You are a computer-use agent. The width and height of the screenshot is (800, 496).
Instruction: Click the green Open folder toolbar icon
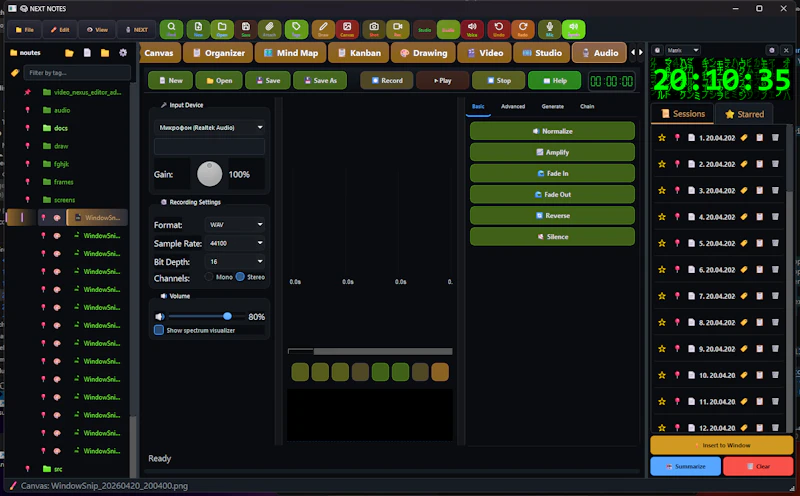click(222, 29)
